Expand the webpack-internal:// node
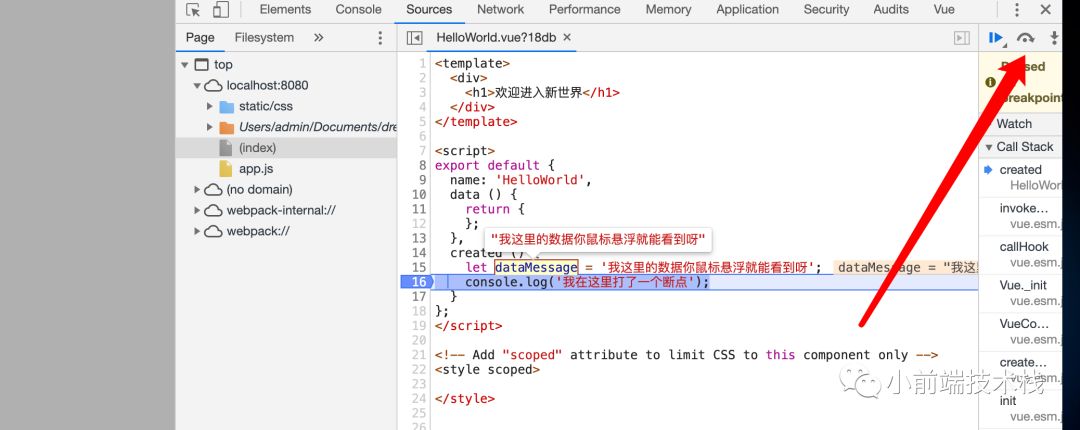 point(197,210)
